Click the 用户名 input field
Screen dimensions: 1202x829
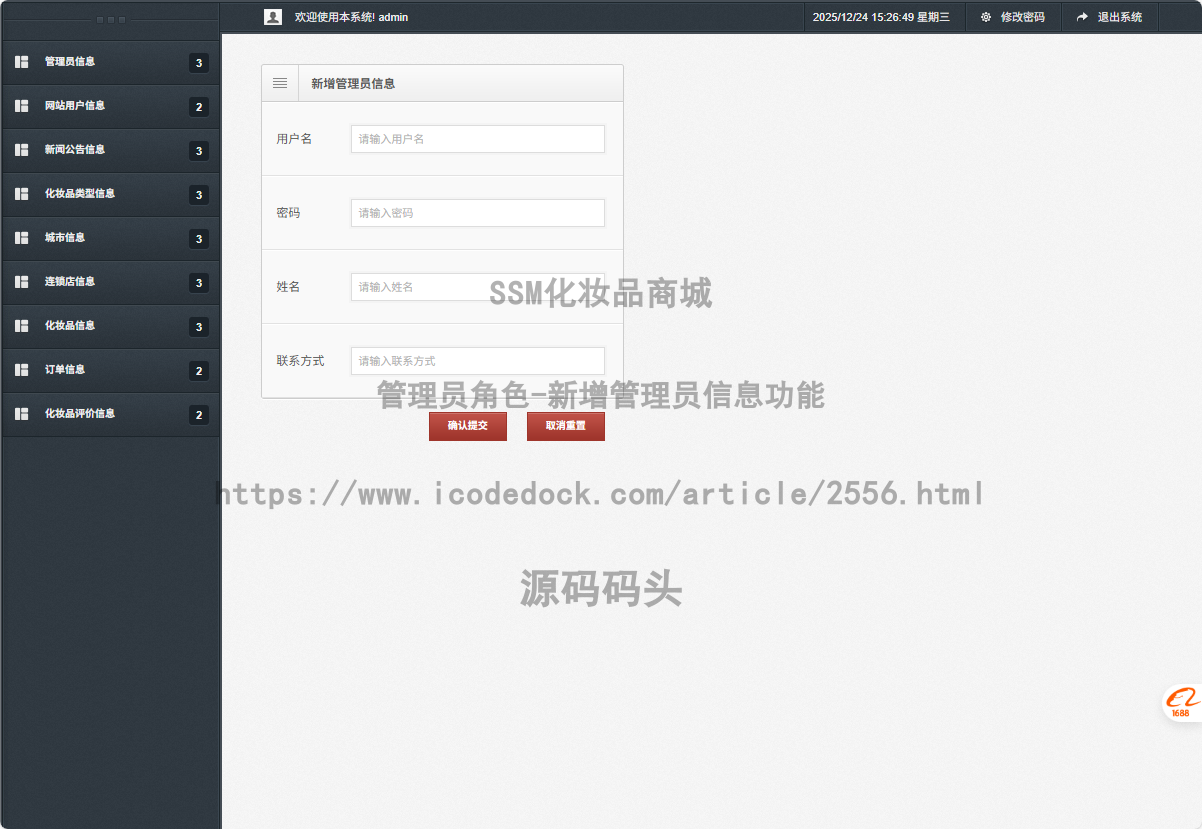[477, 139]
